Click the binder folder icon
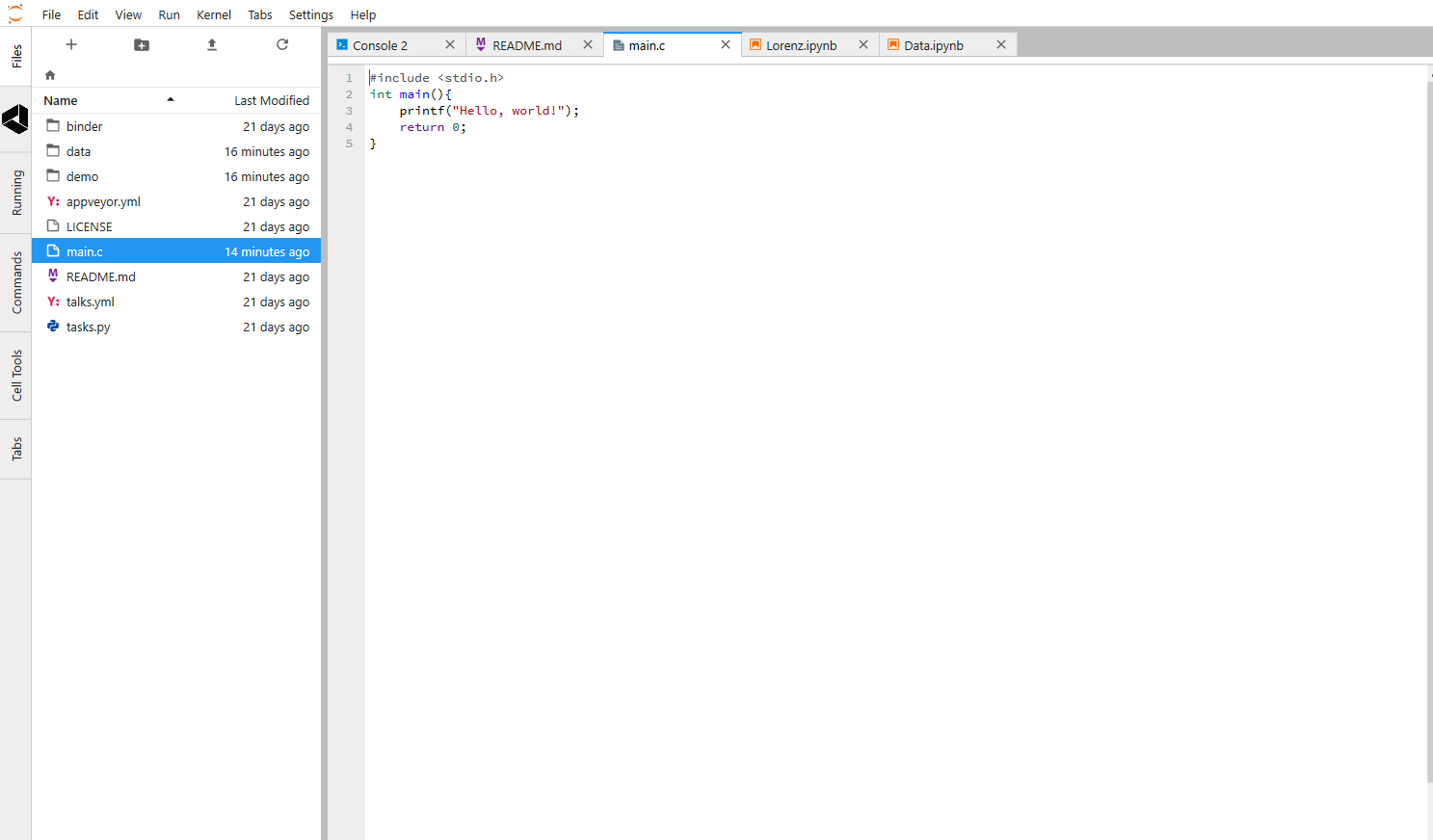Viewport: 1433px width, 840px height. pos(54,126)
